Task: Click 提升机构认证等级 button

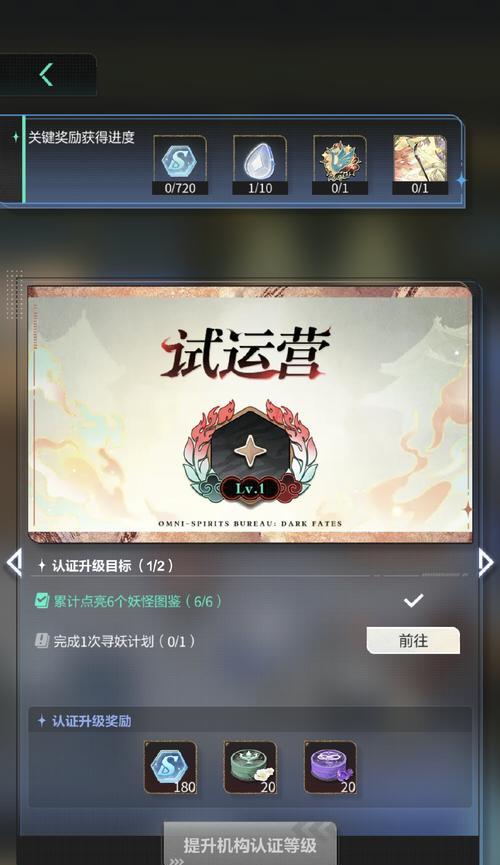Action: pyautogui.click(x=250, y=845)
